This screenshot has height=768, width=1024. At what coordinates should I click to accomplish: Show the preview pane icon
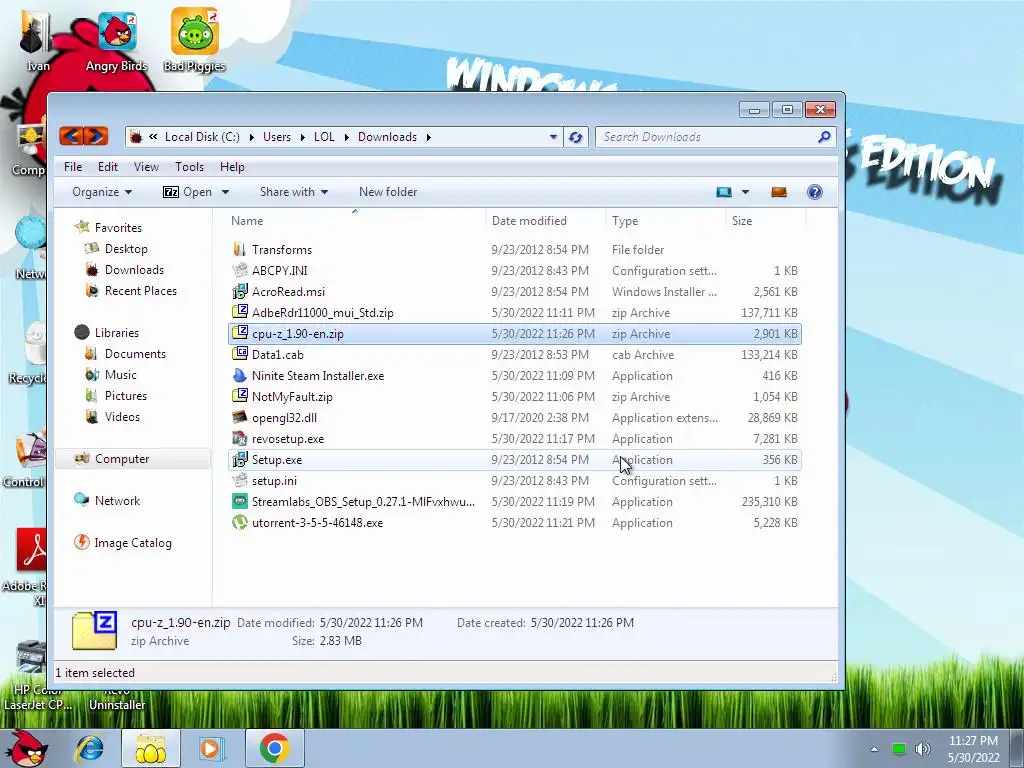[779, 192]
